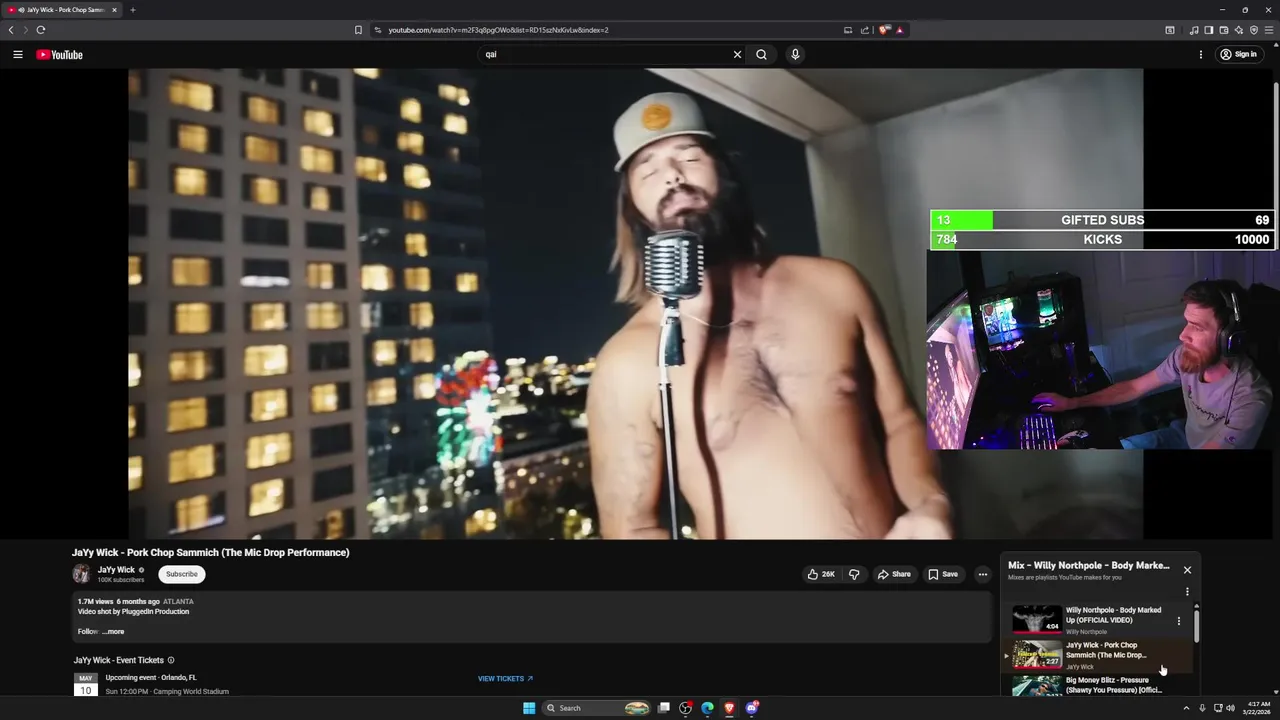Dislike the current video
The width and height of the screenshot is (1280, 720).
(x=854, y=574)
